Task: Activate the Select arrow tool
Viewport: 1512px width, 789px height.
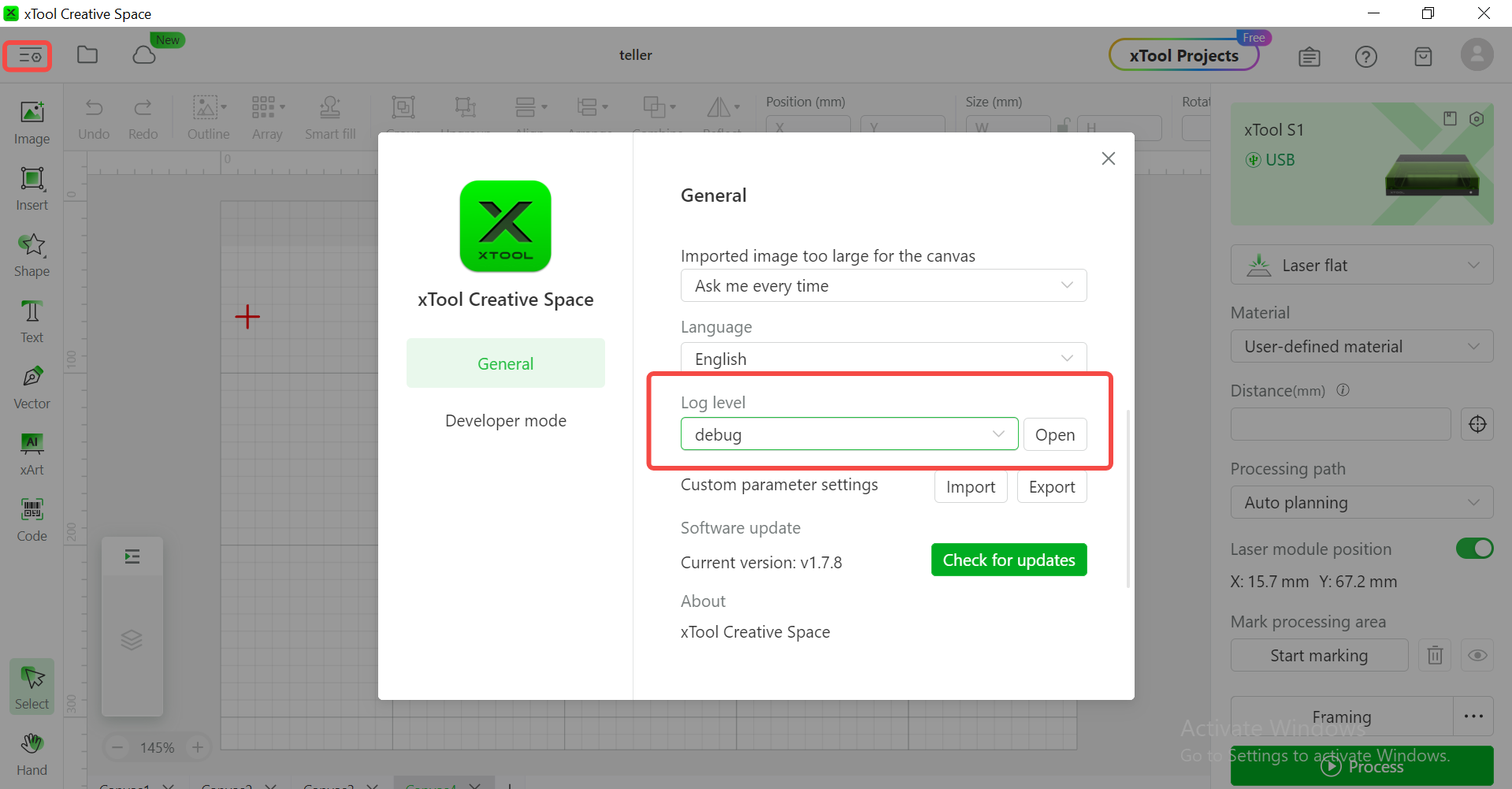Action: tap(32, 687)
